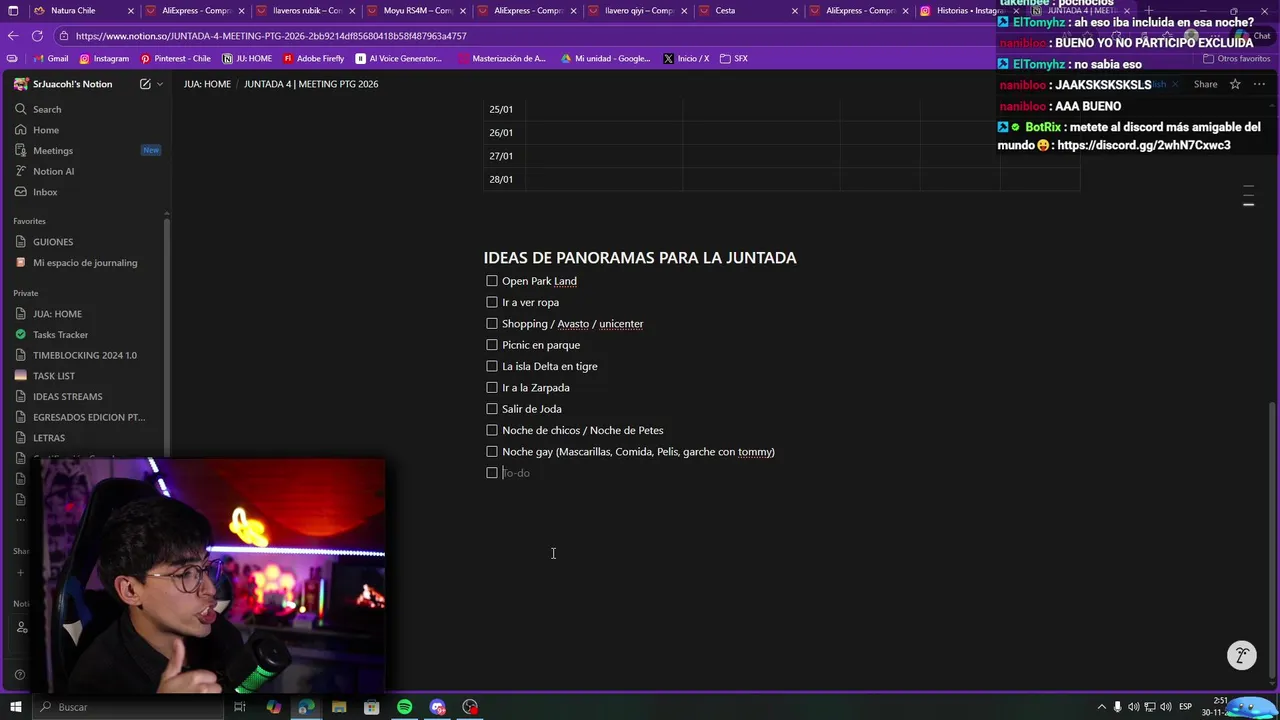Open Microsoft Store from the taskbar
The width and height of the screenshot is (1280, 720).
tap(371, 707)
